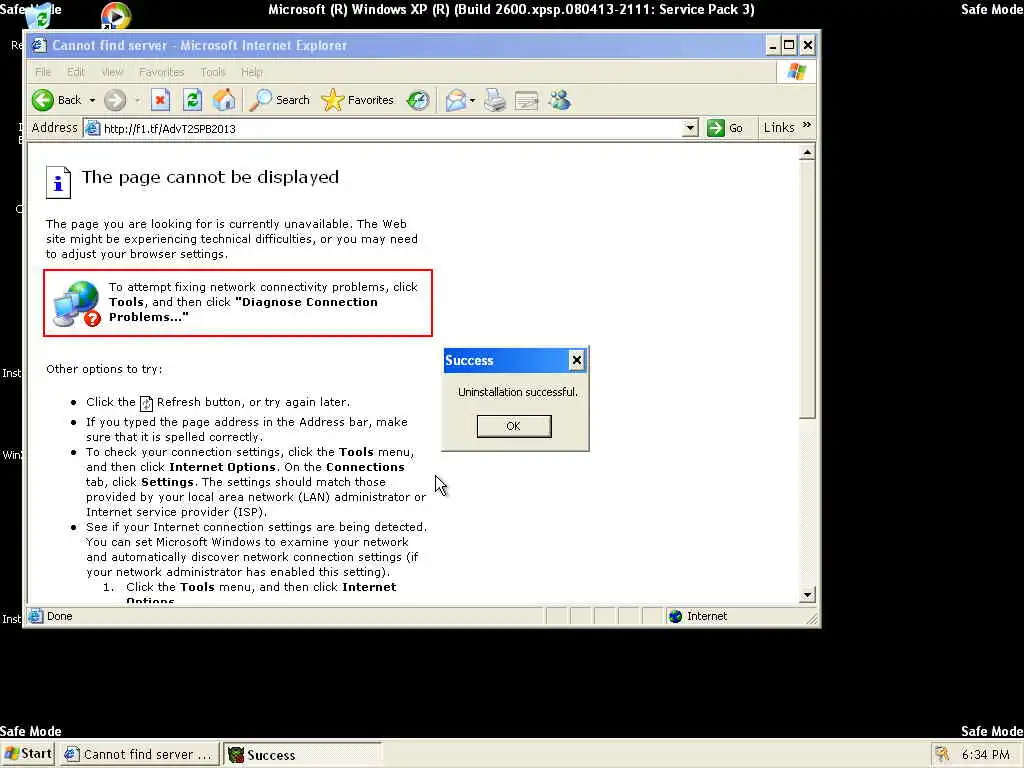
Task: Maximize the Internet Explorer window
Action: click(x=789, y=45)
